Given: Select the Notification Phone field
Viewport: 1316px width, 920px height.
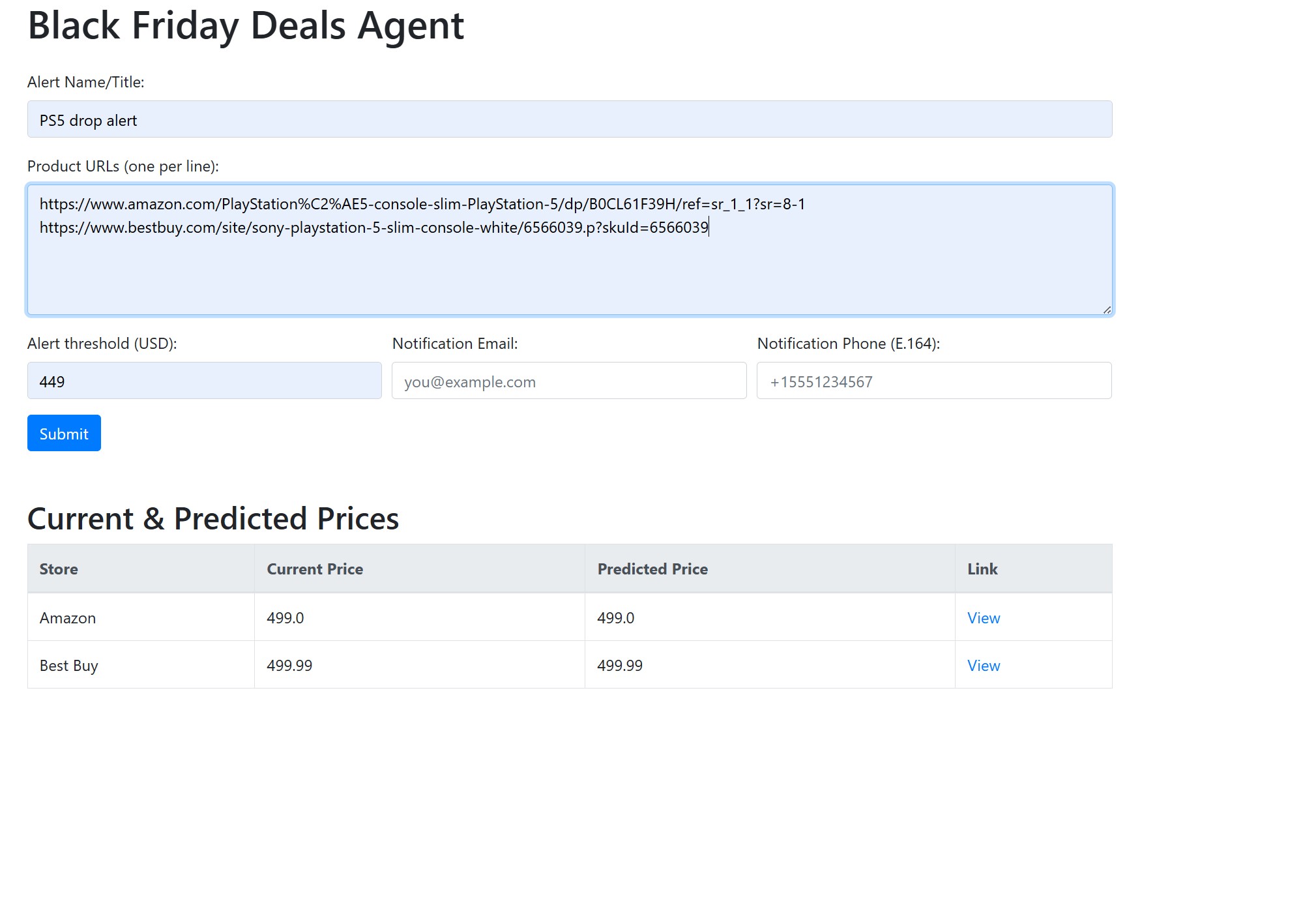Looking at the screenshot, I should (934, 381).
